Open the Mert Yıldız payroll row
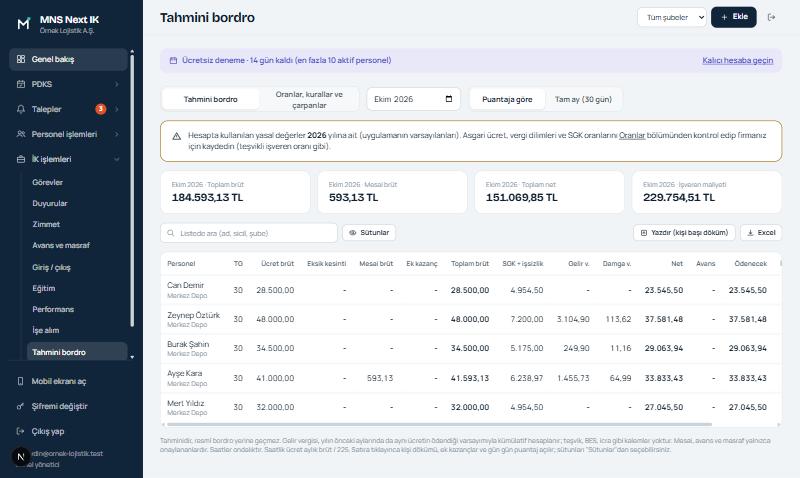The image size is (800, 478). click(x=470, y=407)
